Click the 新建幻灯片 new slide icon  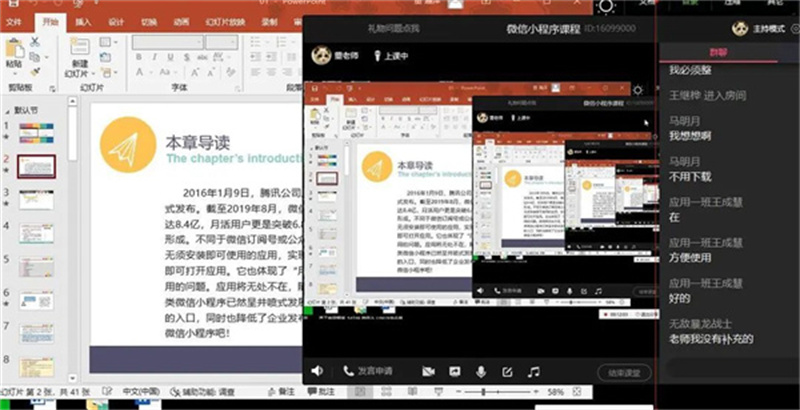(80, 48)
